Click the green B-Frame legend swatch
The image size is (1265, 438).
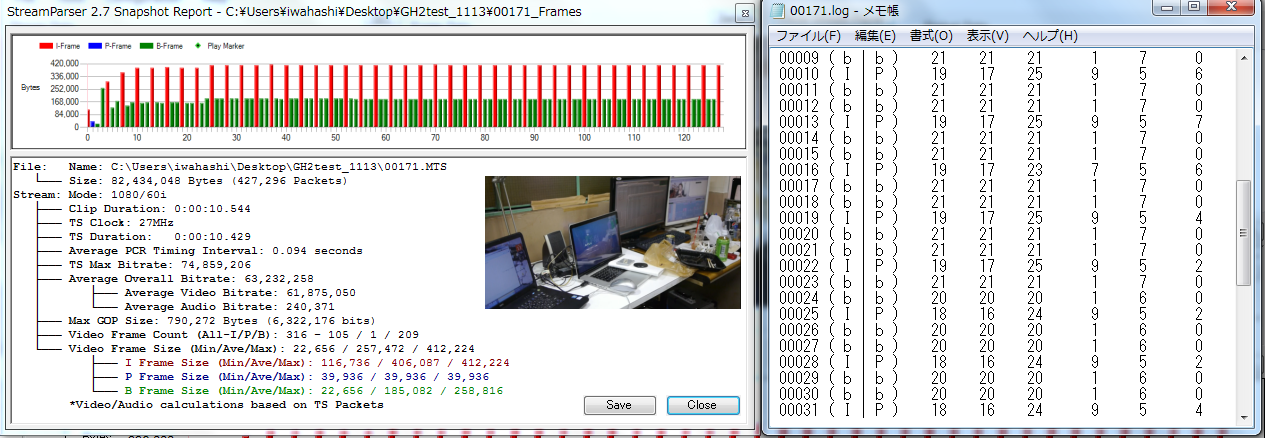tap(146, 46)
